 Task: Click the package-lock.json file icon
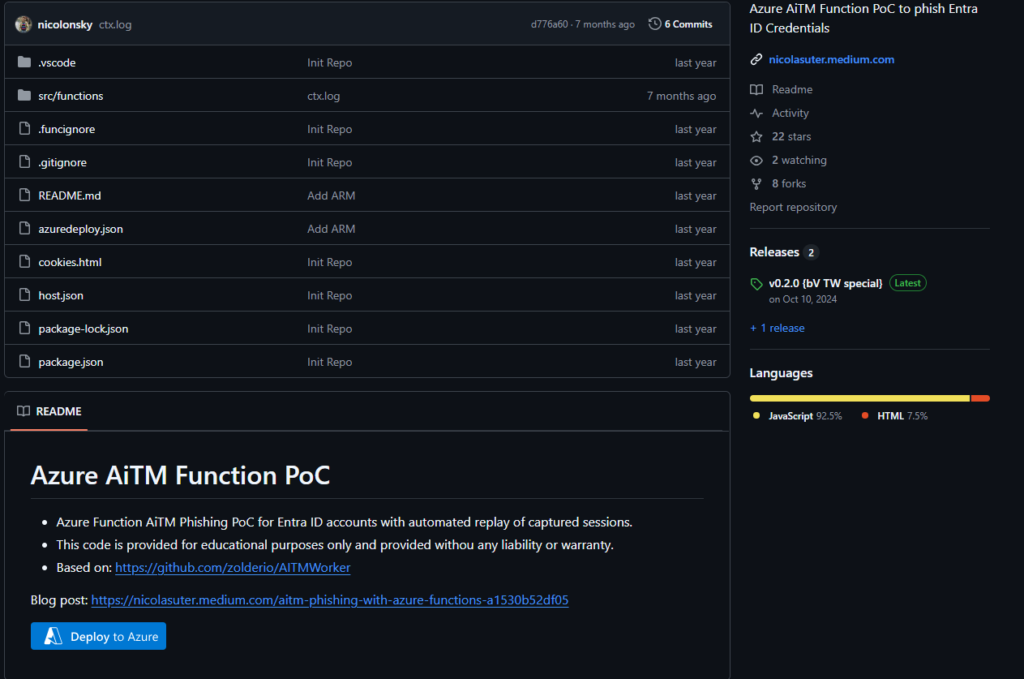[x=25, y=328]
